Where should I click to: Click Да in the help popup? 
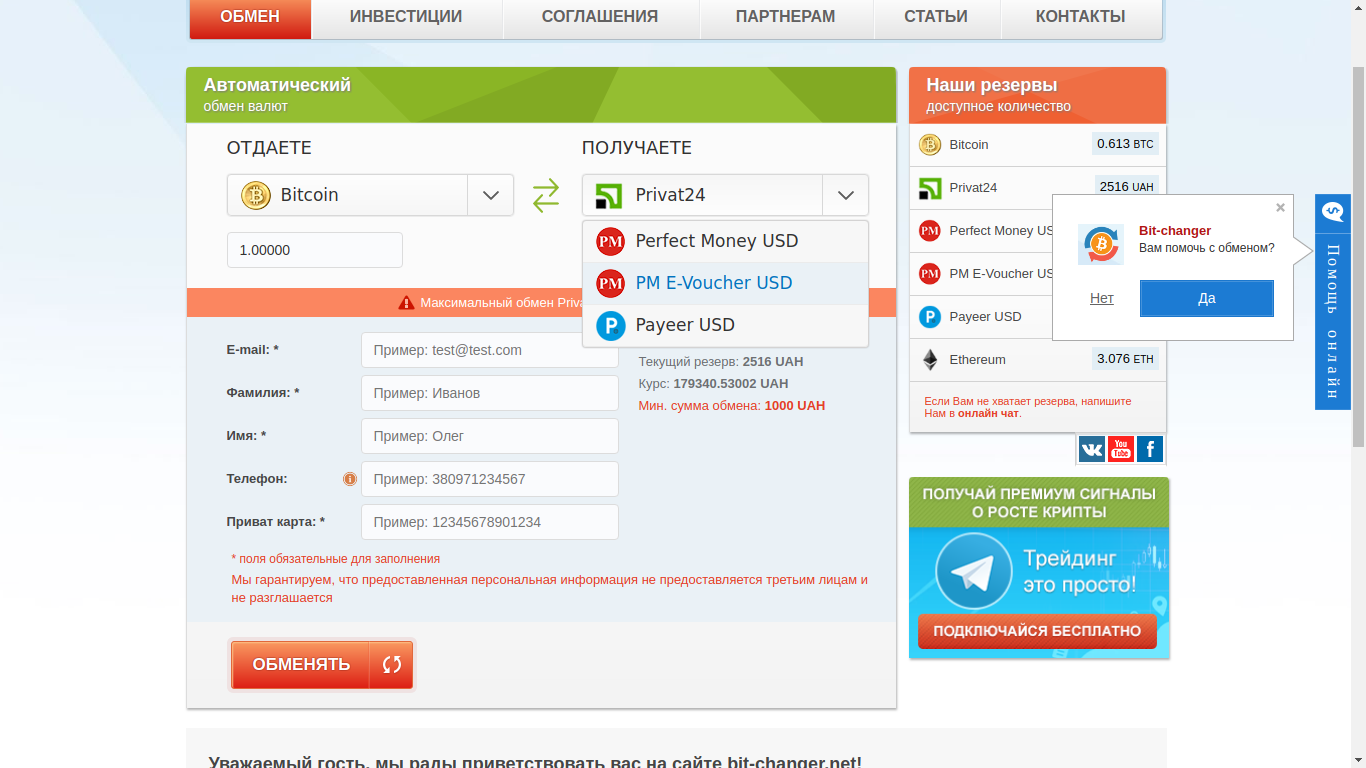(x=1207, y=298)
